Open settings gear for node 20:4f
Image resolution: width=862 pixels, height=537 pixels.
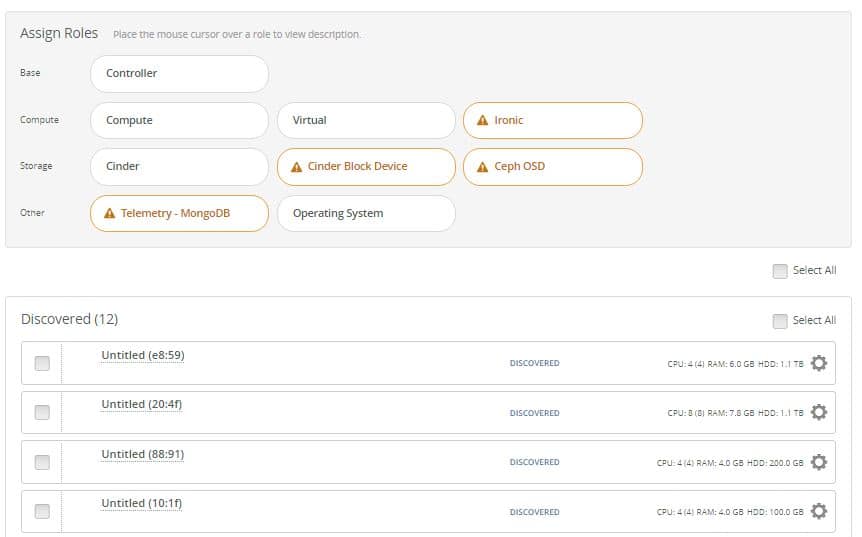[819, 412]
